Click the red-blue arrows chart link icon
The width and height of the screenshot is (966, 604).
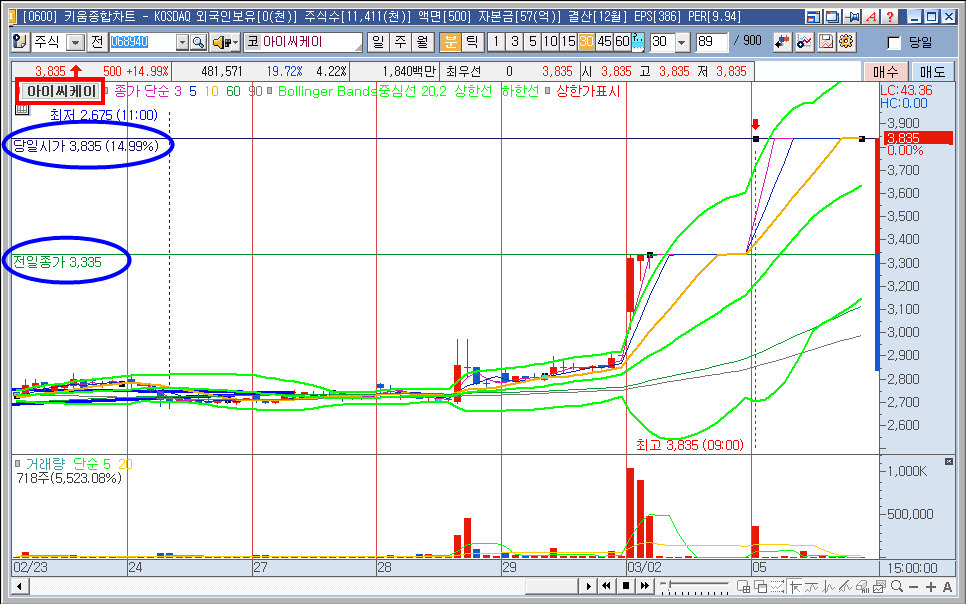click(x=782, y=42)
